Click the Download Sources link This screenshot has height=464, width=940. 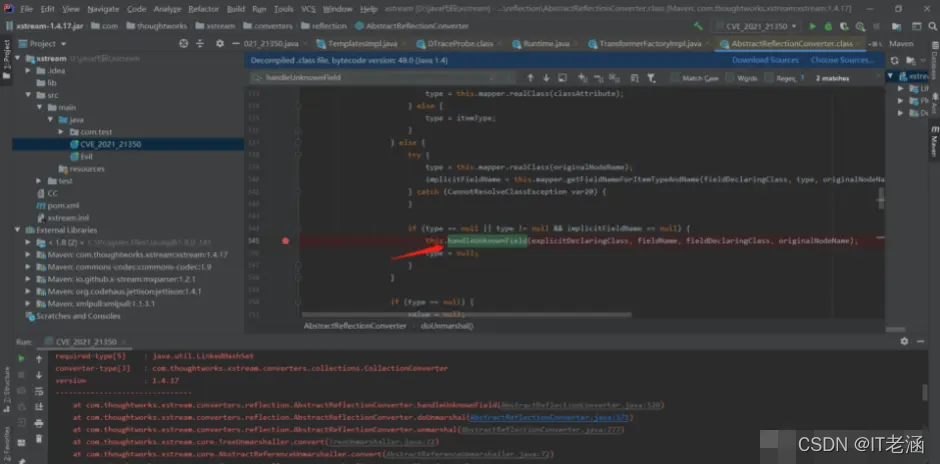pos(765,60)
